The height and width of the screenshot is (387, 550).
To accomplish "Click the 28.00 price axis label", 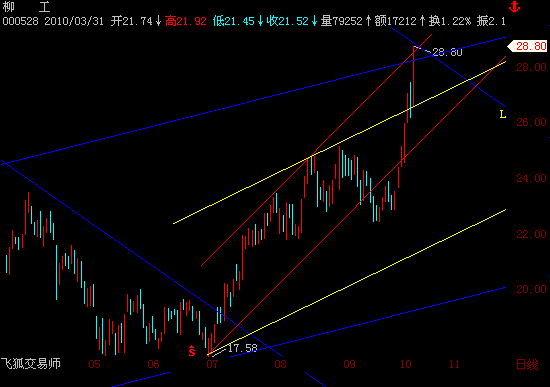I will pos(531,67).
